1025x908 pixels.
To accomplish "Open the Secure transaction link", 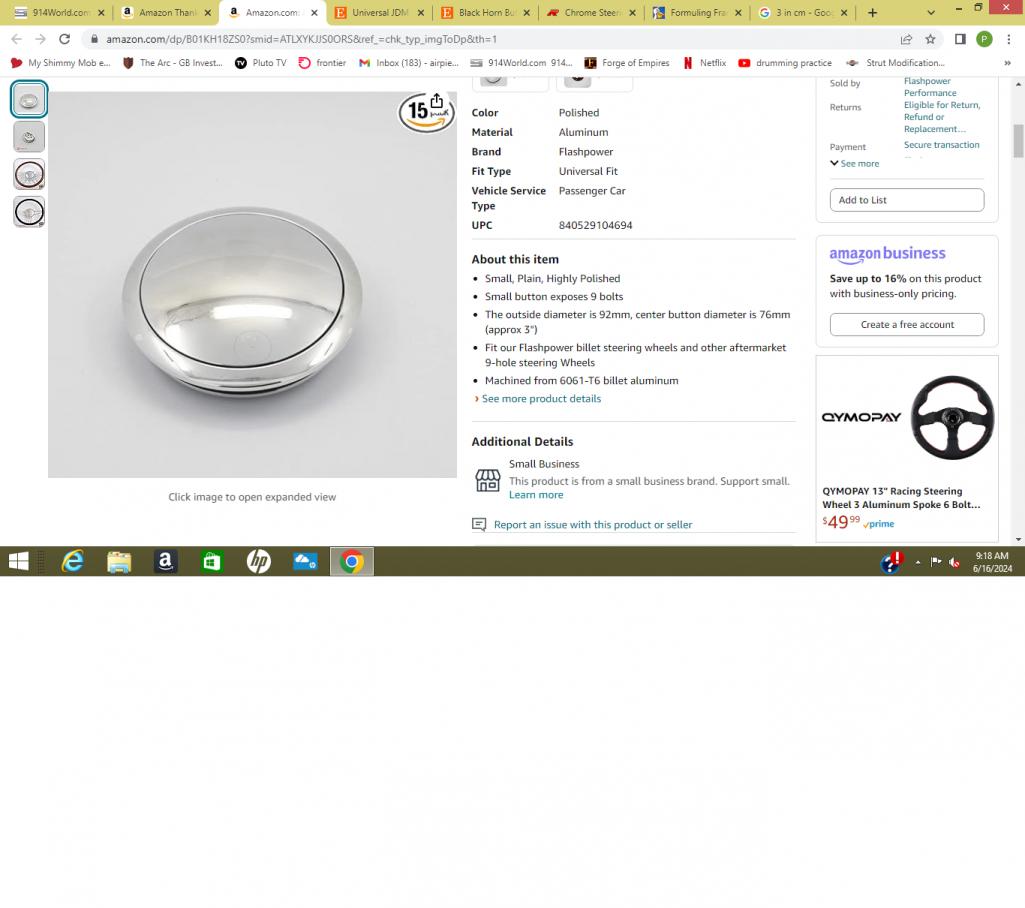I will [941, 145].
